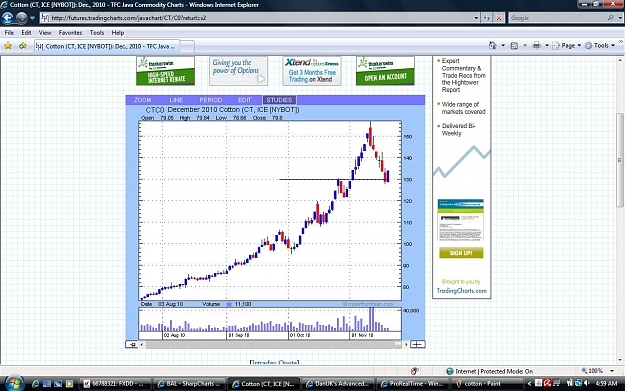This screenshot has height=391, width=625.
Task: Click the chart scrollbar left arrow
Action: [x=142, y=344]
